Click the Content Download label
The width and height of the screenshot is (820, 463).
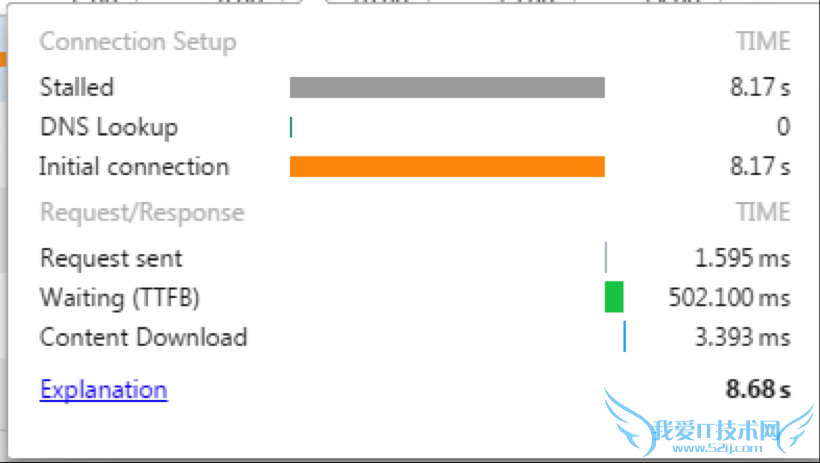(x=143, y=337)
